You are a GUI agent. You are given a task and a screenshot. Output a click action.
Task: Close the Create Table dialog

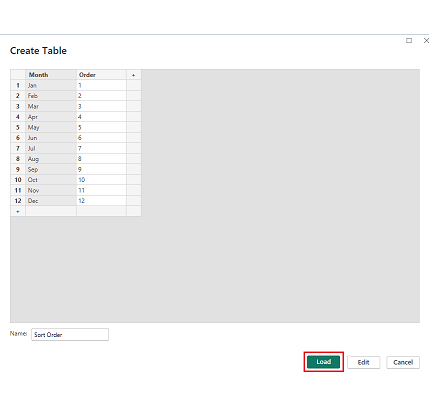point(426,41)
